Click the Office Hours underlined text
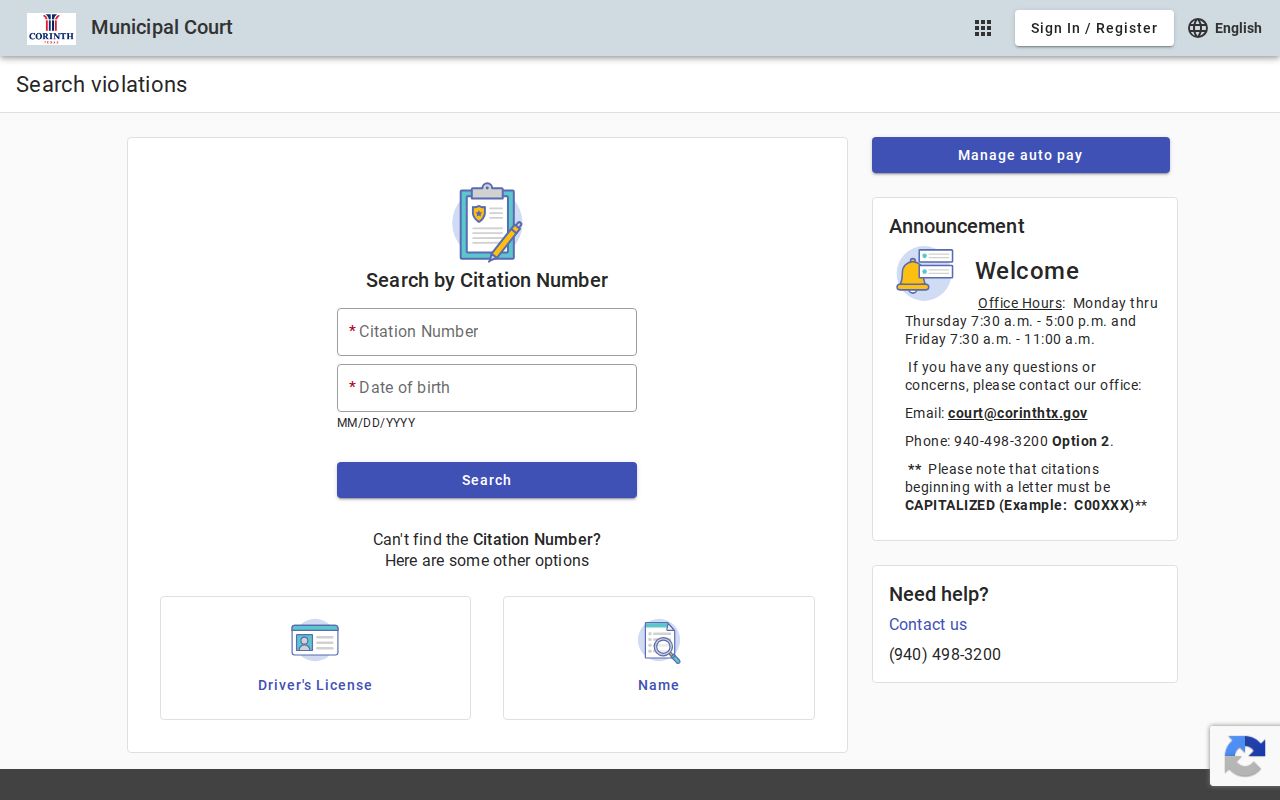The image size is (1280, 800). pyautogui.click(x=1020, y=303)
